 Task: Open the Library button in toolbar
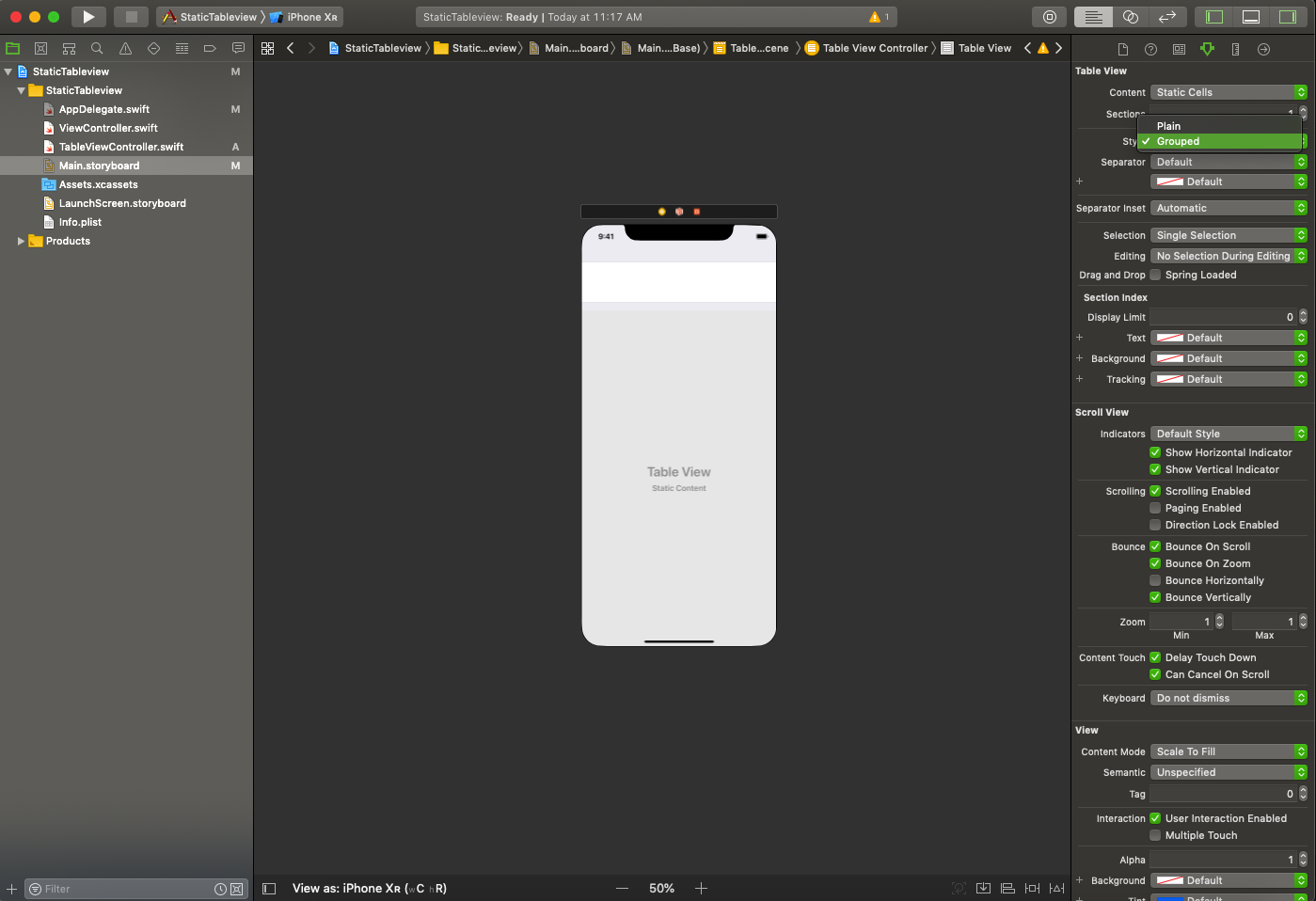[x=1050, y=17]
